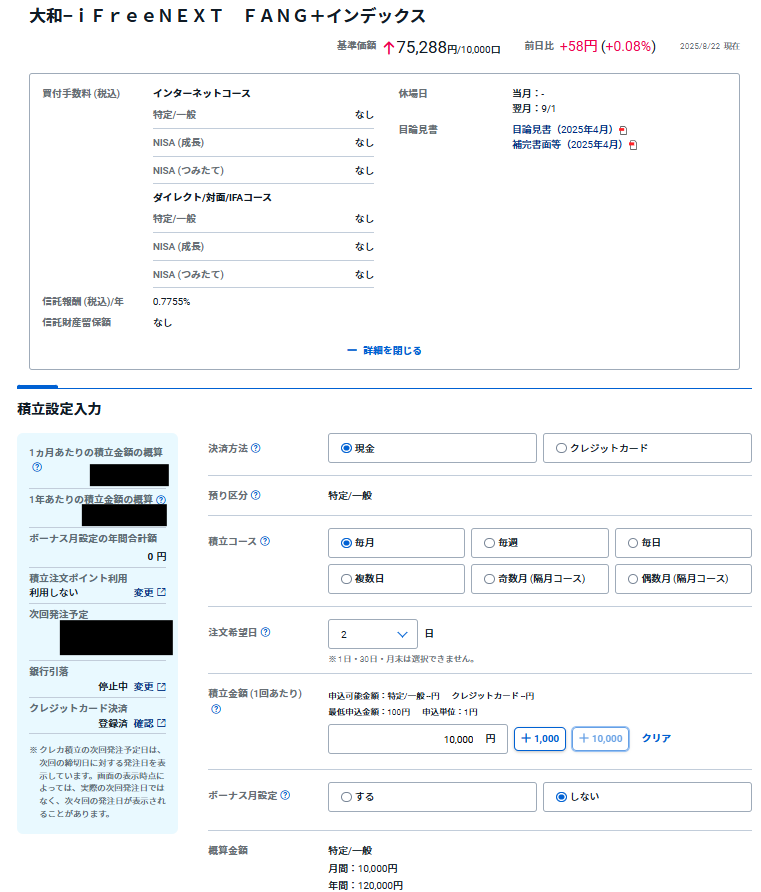The width and height of the screenshot is (761, 892).
Task: Click the ダイレクト/対面/IFAコース heading
Action: (212, 197)
